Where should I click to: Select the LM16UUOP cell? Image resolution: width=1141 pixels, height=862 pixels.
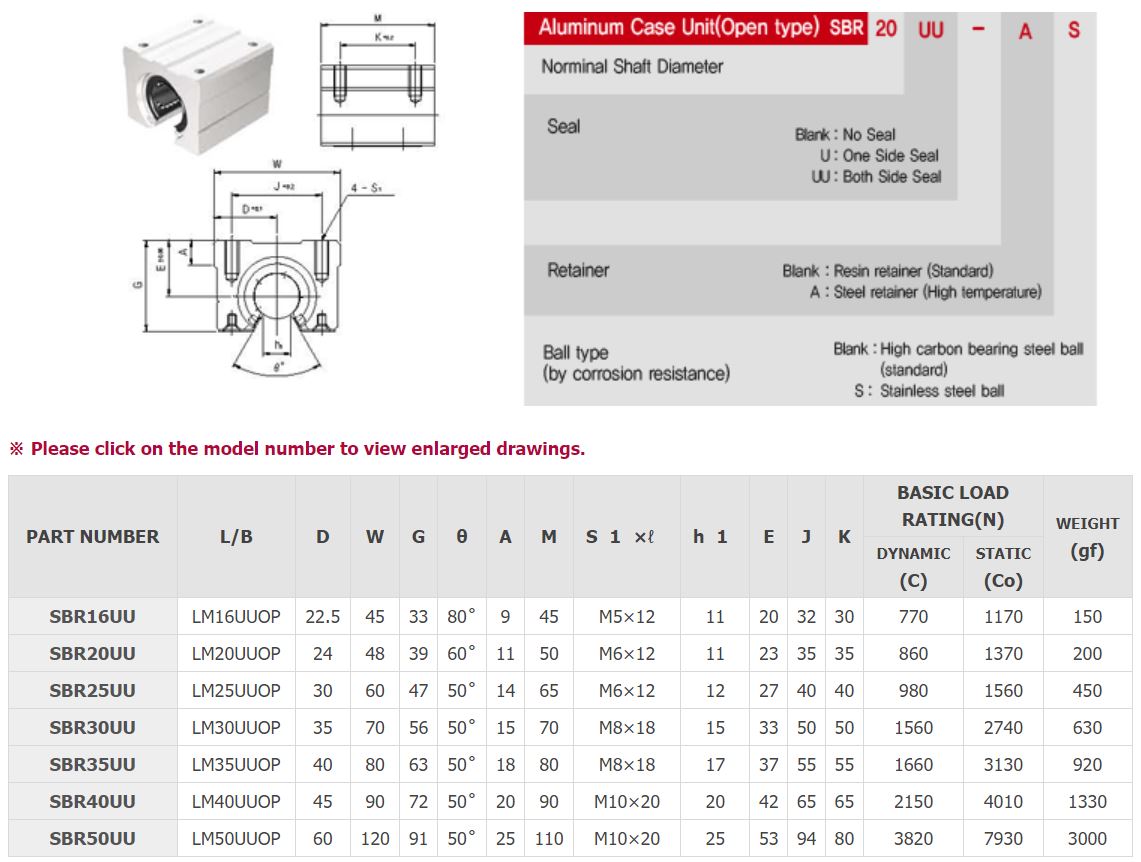[x=236, y=617]
